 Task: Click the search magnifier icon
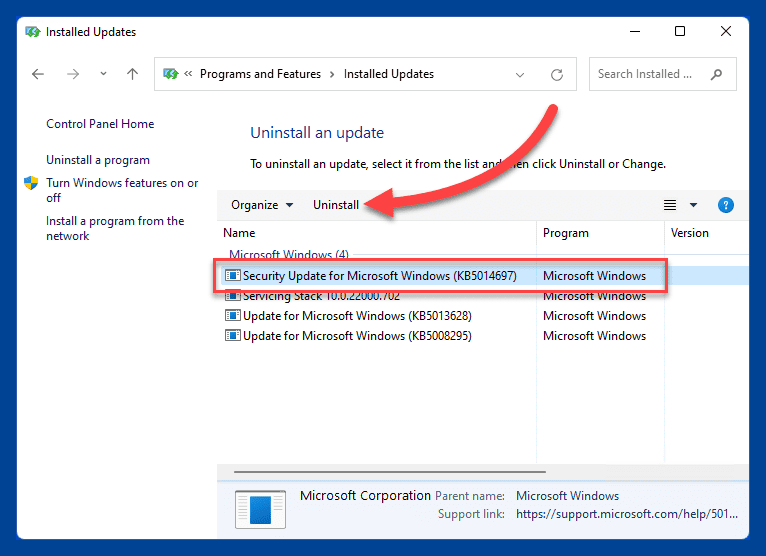coord(716,74)
